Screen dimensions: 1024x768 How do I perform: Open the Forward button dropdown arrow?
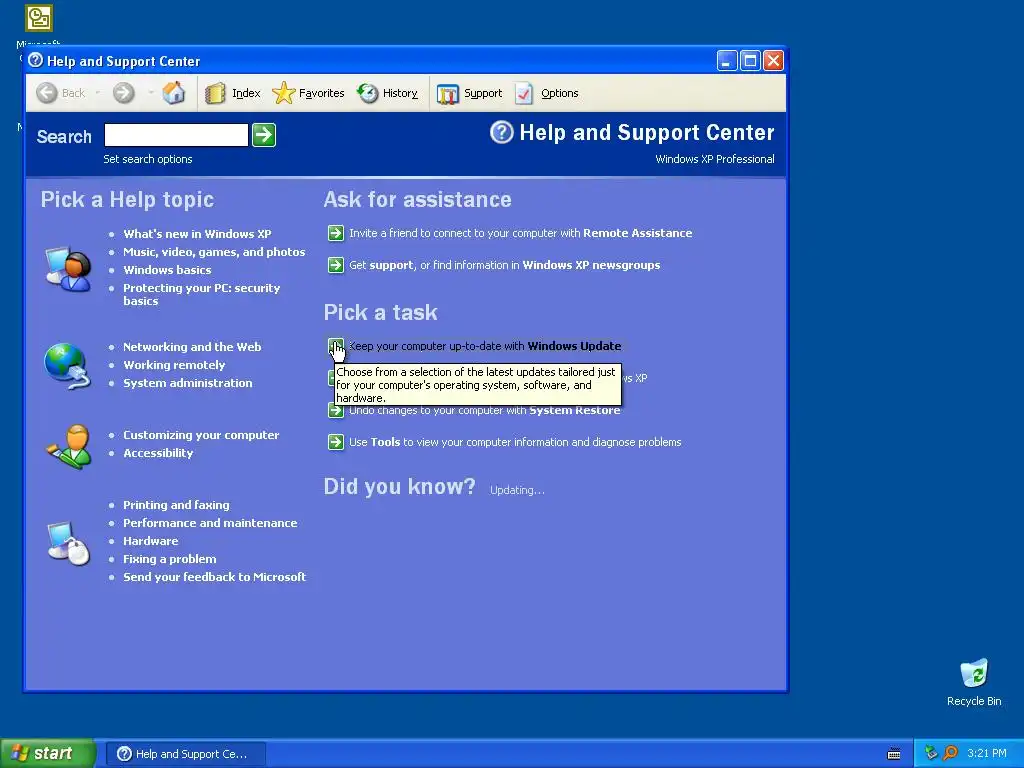150,93
